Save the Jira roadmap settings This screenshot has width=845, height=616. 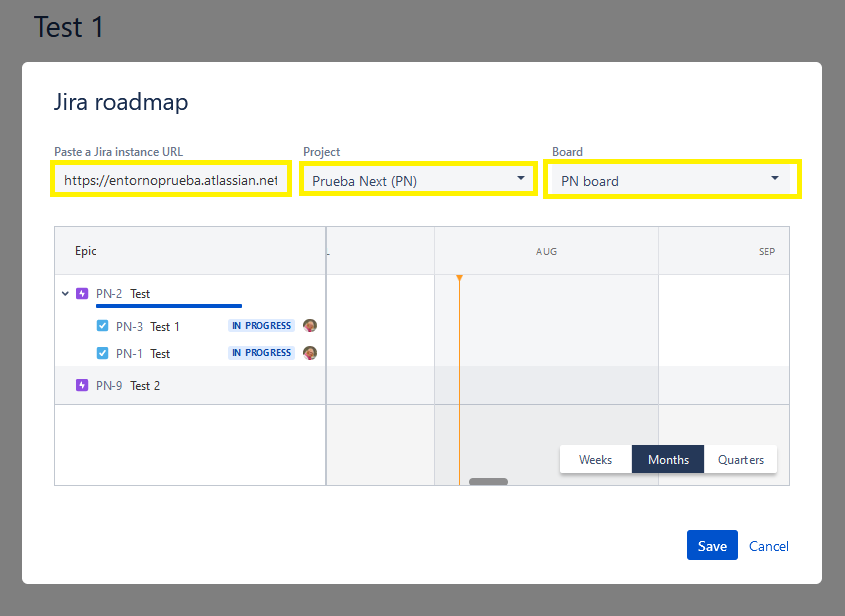click(x=712, y=546)
